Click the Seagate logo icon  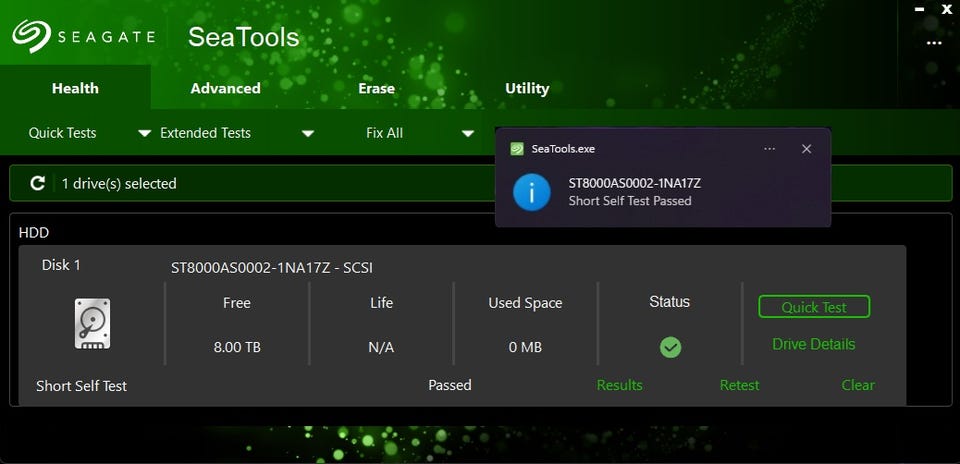coord(31,36)
